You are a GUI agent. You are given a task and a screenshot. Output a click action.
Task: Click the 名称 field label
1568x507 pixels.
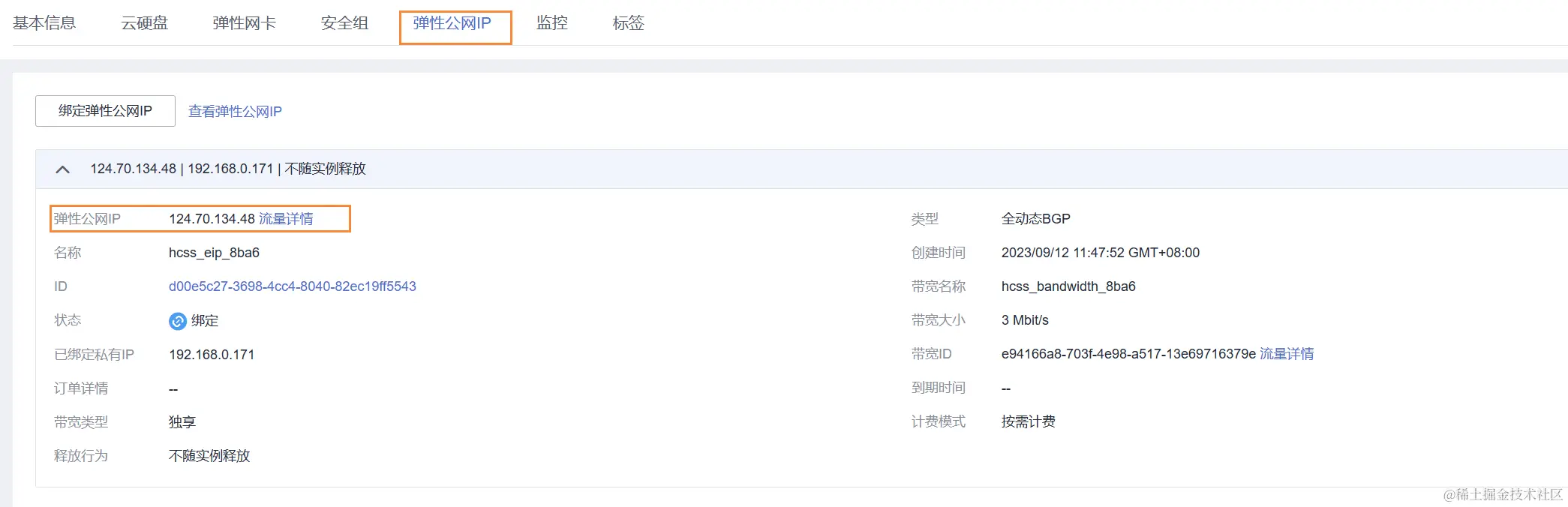point(68,253)
